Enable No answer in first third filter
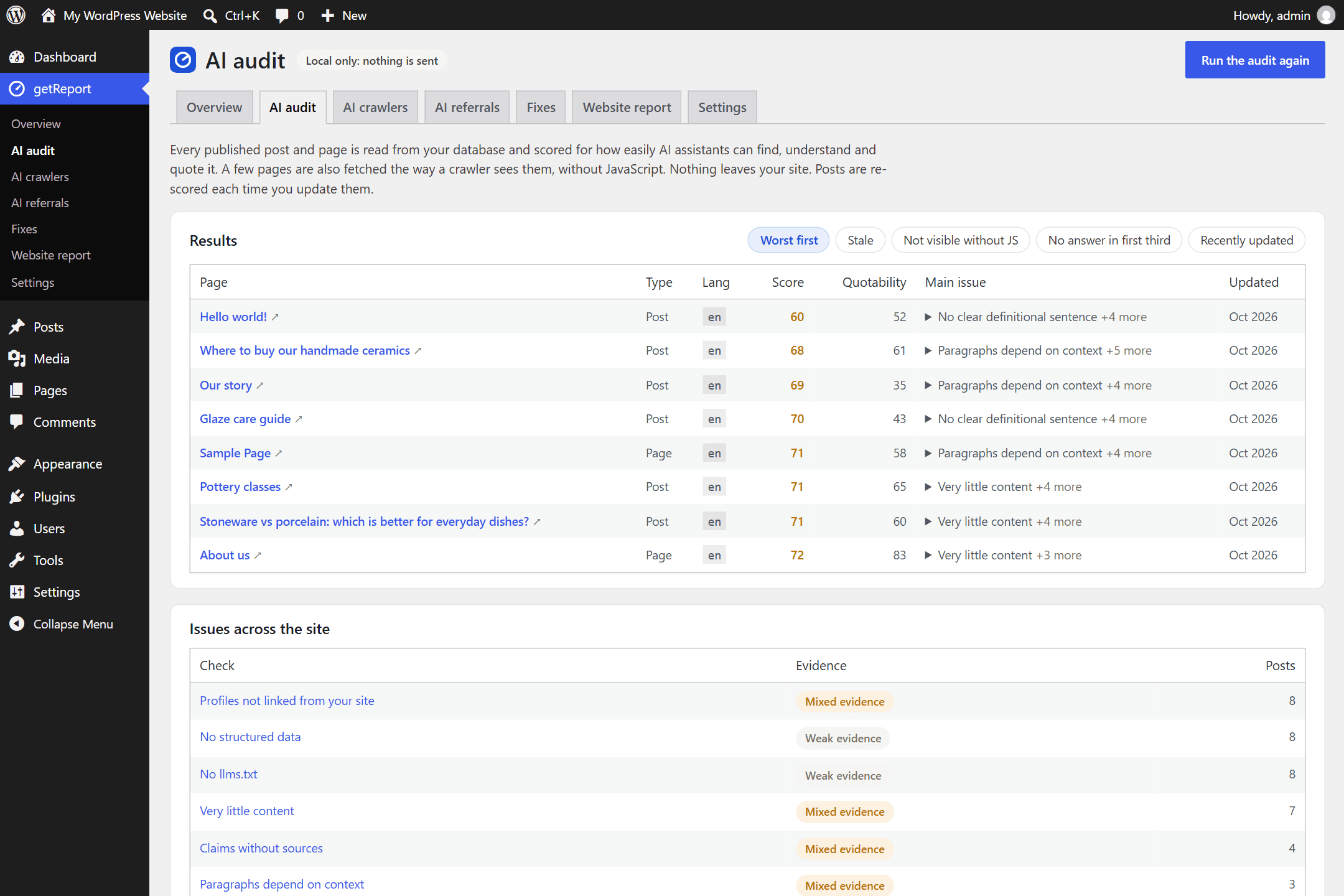 (x=1109, y=240)
